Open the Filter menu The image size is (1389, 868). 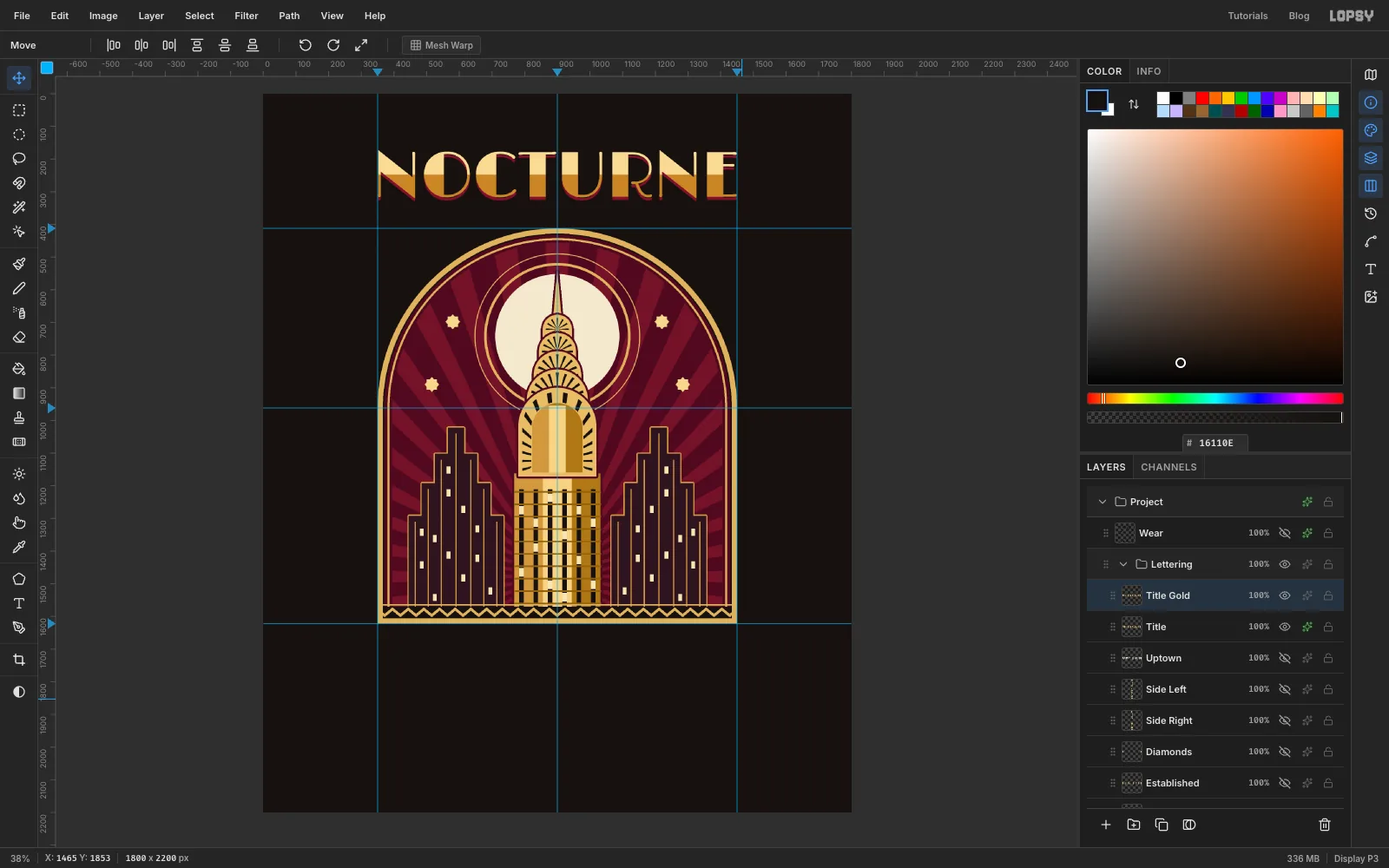pyautogui.click(x=247, y=16)
